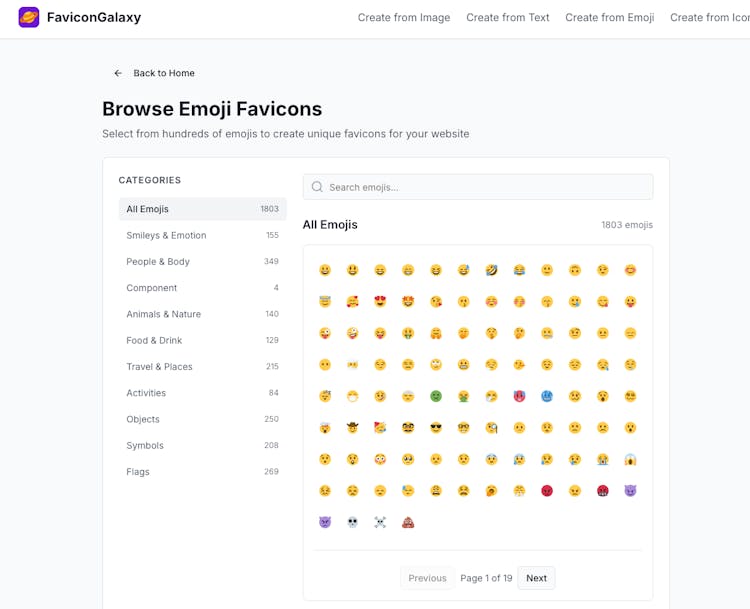Screen dimensions: 750x609
Task: Click the back arrow to Home
Action: (x=118, y=73)
